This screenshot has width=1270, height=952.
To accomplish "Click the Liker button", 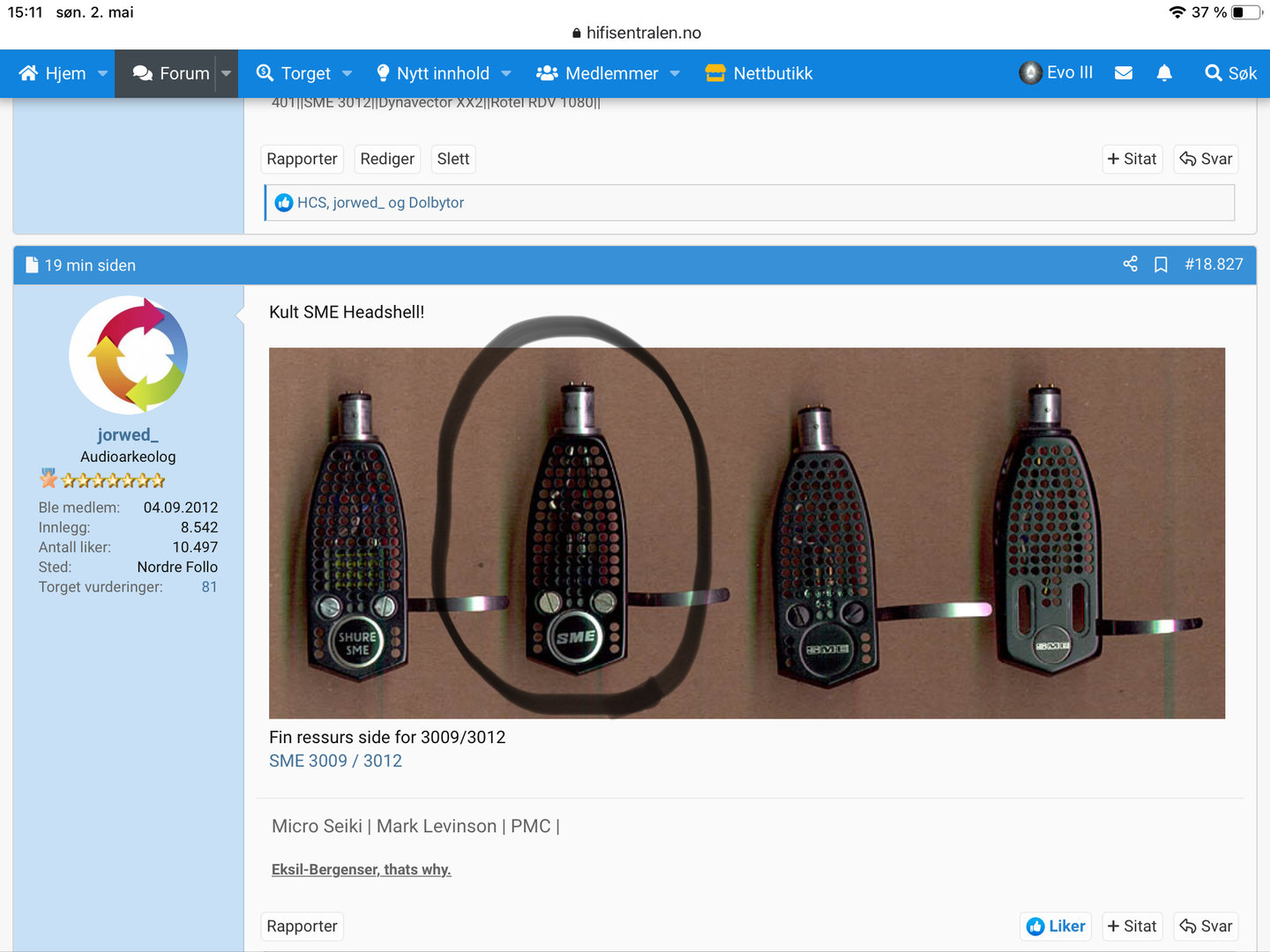I will pyautogui.click(x=1056, y=926).
